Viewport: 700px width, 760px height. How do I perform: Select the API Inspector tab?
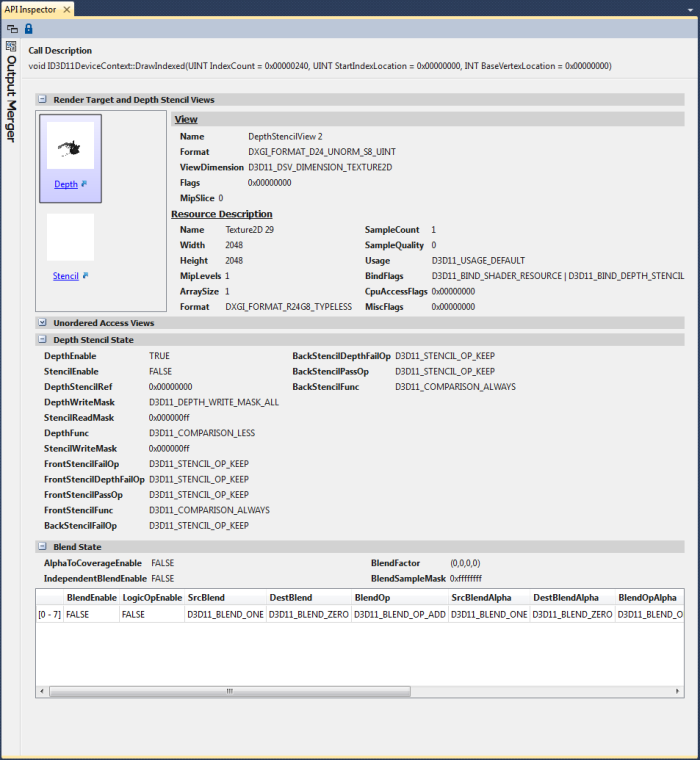point(30,9)
